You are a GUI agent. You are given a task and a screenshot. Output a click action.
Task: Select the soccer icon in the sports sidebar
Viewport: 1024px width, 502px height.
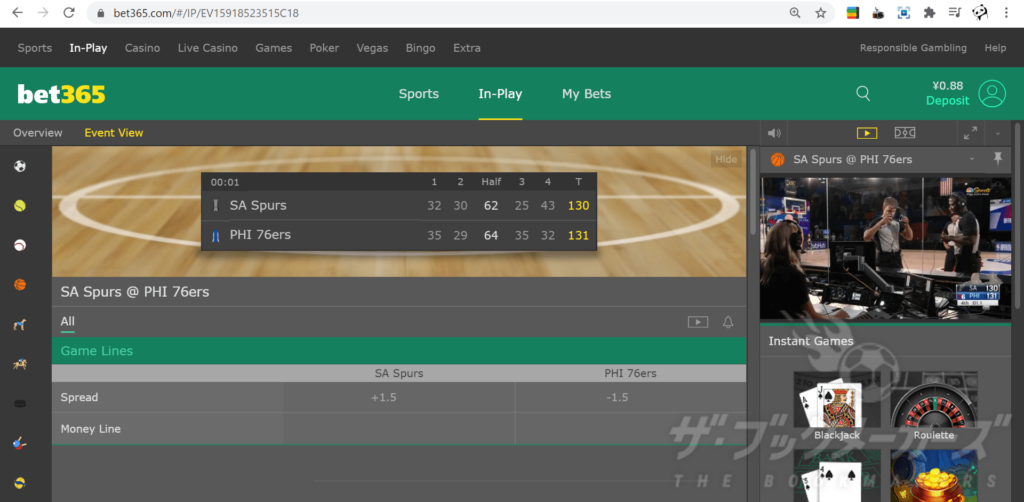point(20,166)
